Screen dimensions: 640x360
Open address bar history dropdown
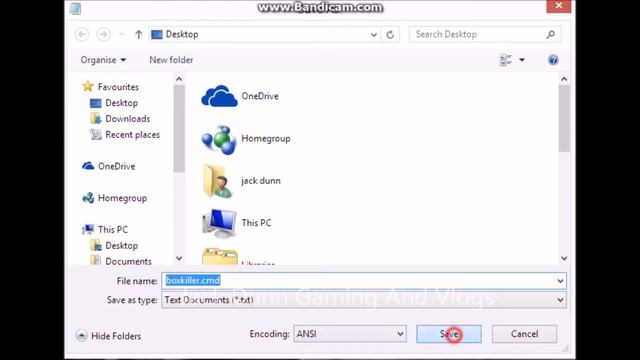point(373,35)
